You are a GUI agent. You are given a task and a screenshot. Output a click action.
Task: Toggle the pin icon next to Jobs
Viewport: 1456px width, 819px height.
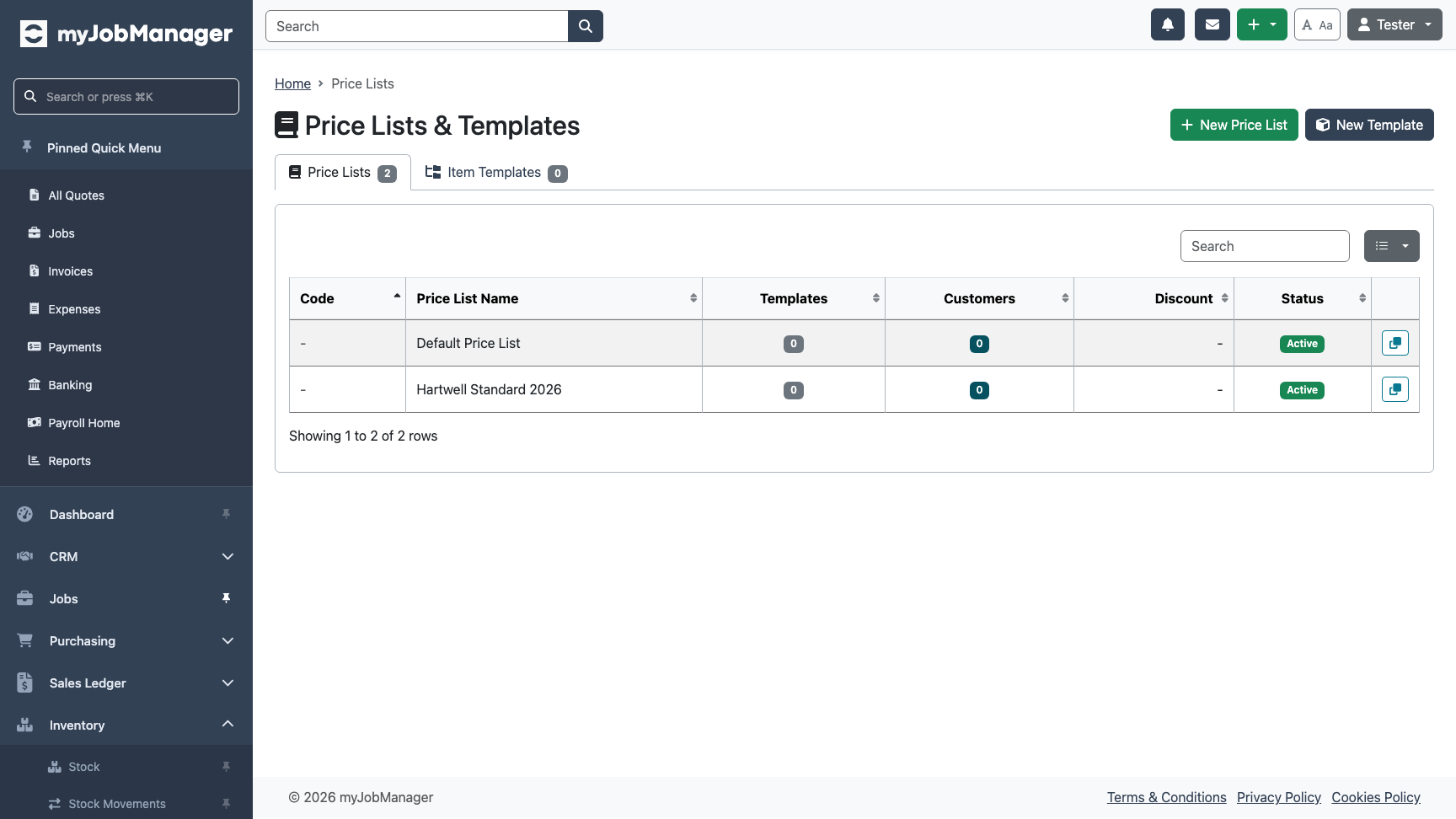tap(226, 598)
